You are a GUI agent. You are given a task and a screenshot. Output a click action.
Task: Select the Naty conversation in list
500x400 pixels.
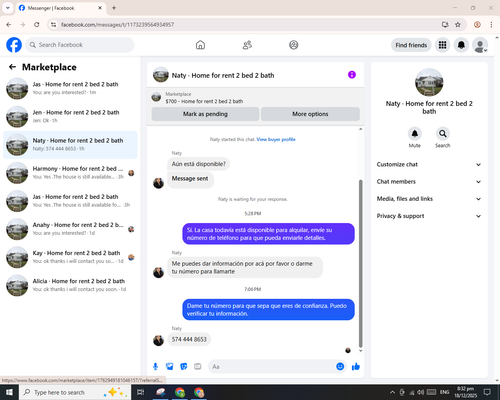70,145
